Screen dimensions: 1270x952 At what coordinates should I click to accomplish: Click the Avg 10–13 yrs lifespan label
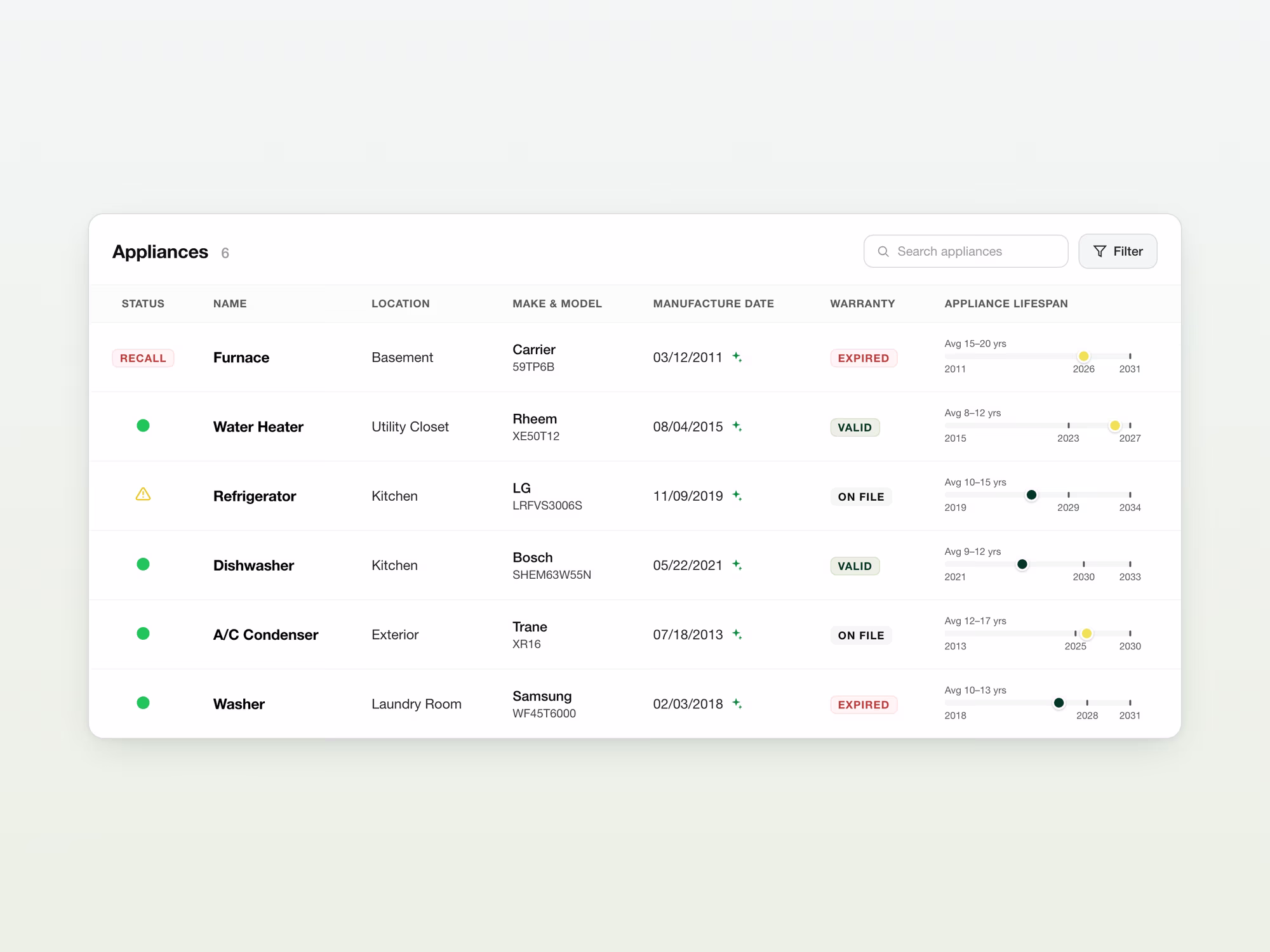pyautogui.click(x=975, y=690)
